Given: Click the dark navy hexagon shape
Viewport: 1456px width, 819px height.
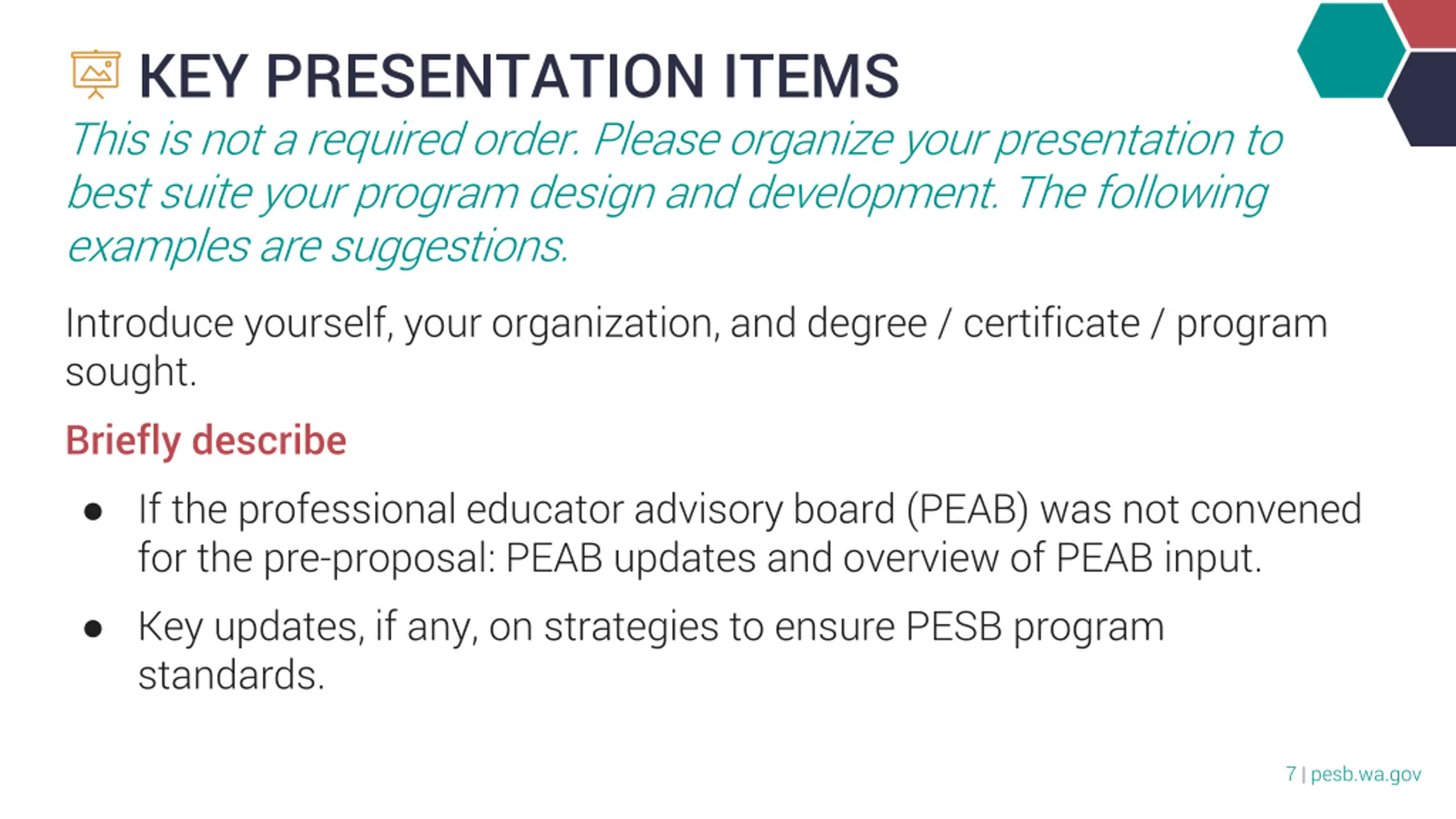Looking at the screenshot, I should pos(1424,98).
